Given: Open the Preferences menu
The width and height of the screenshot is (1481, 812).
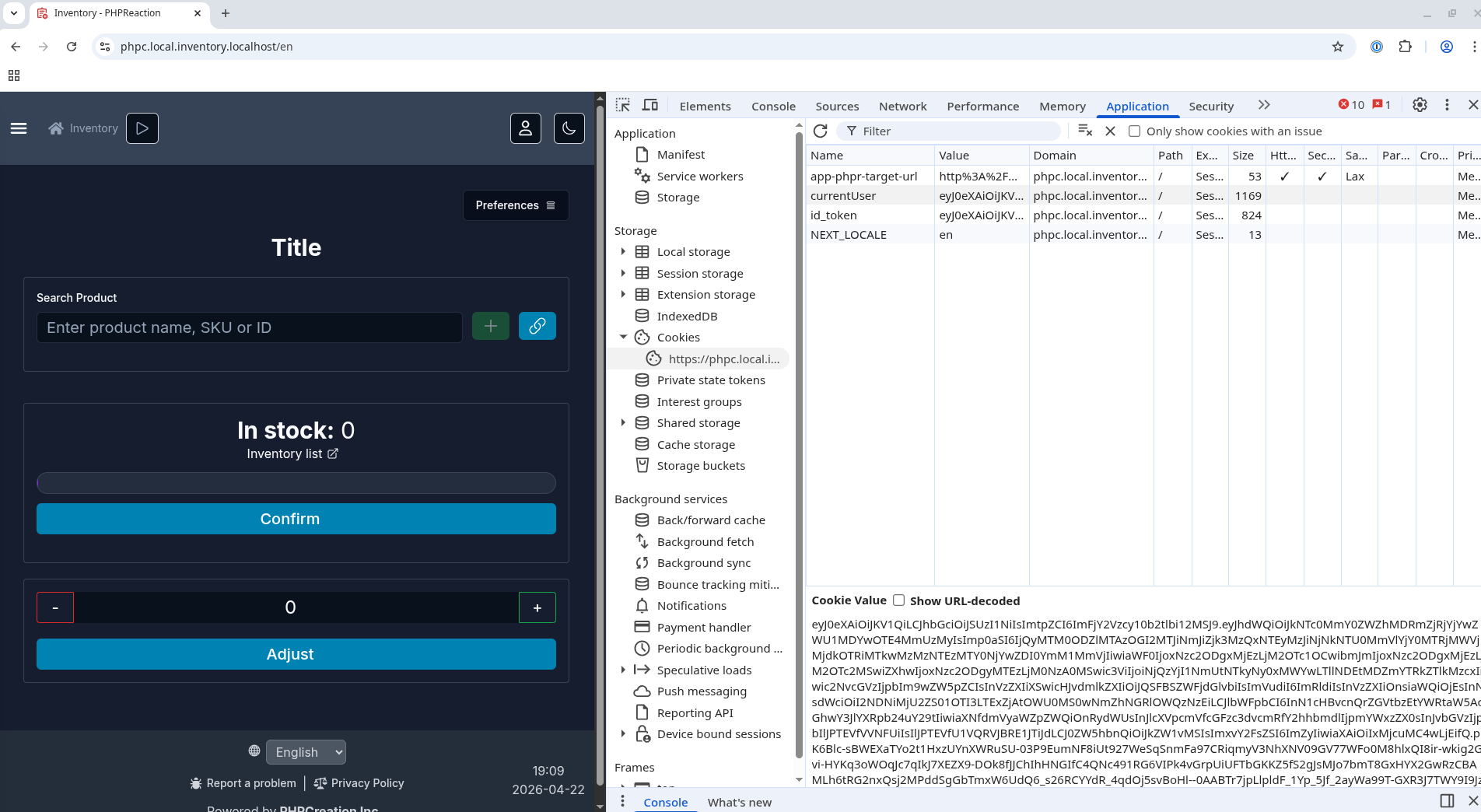Looking at the screenshot, I should pyautogui.click(x=516, y=205).
